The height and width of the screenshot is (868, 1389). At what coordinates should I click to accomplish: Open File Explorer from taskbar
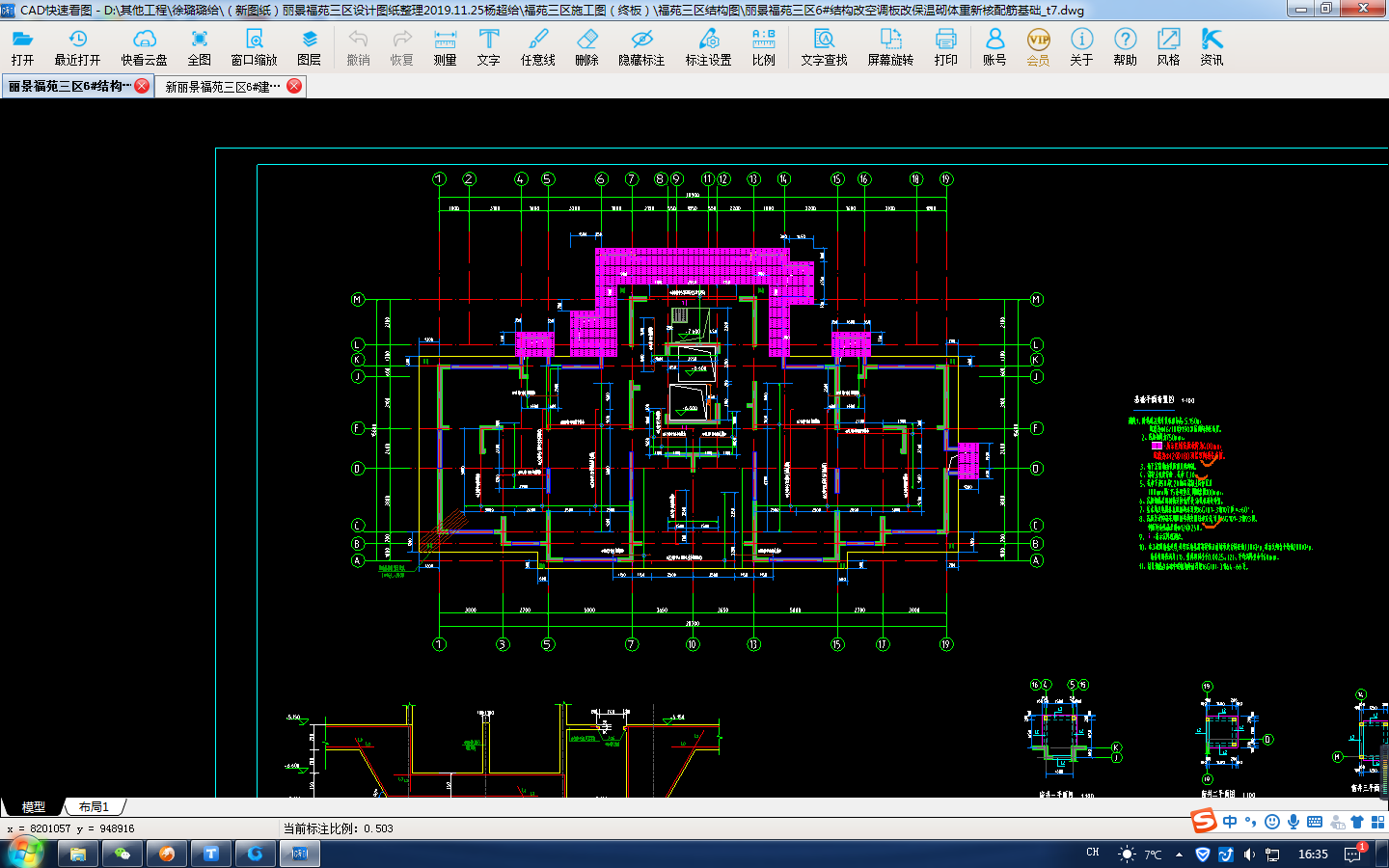click(78, 854)
